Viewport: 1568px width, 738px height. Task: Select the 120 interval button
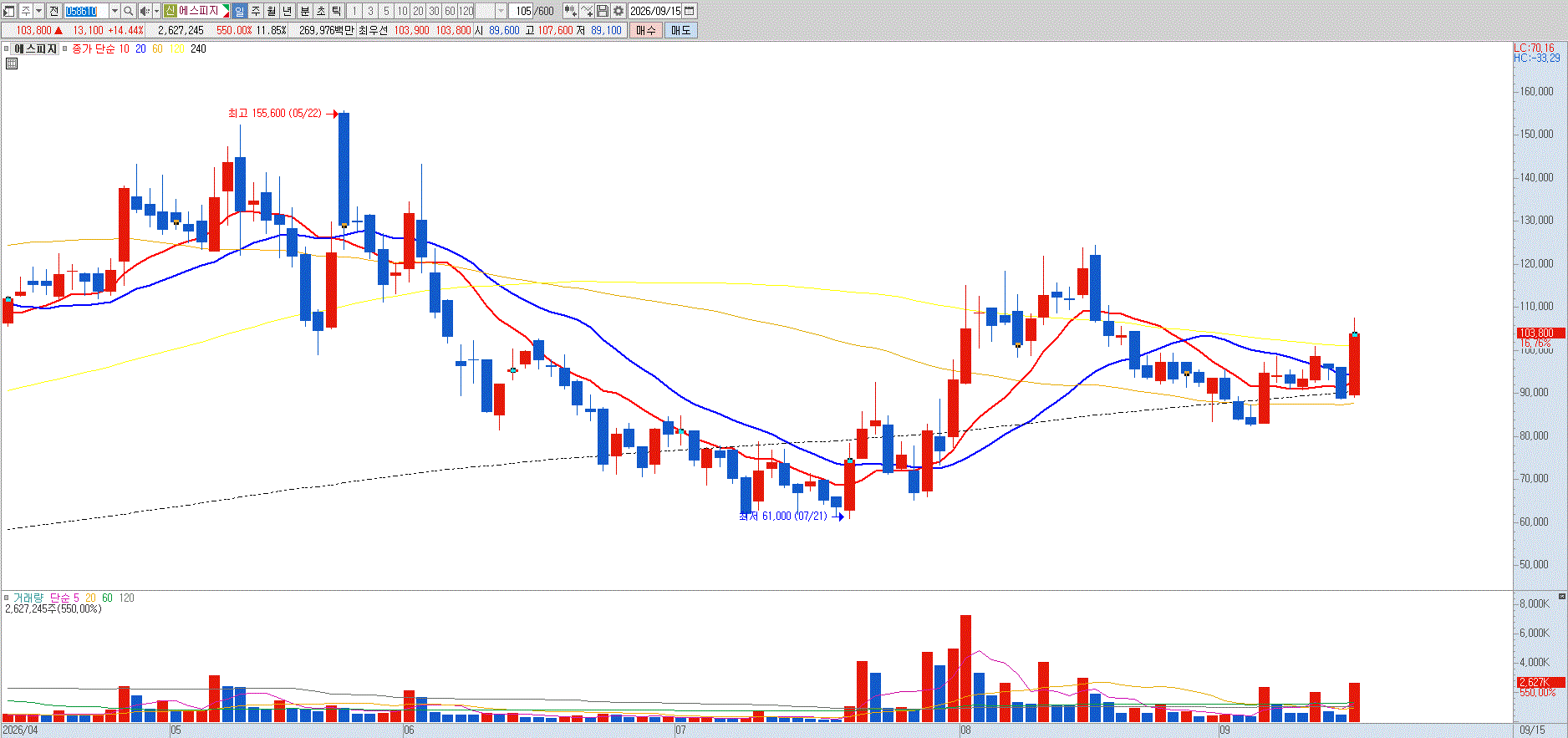tap(466, 11)
